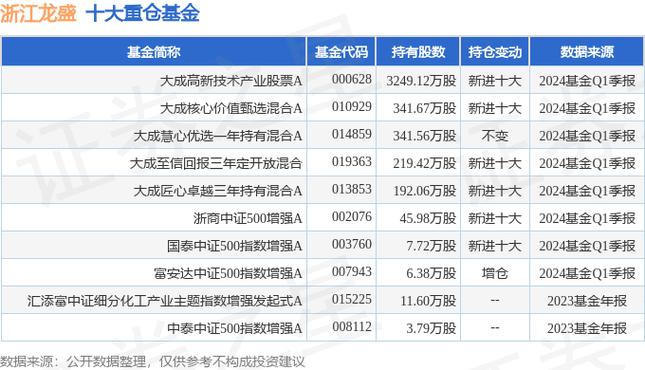Select the 持有股数 column header
Viewport: 645px width, 370px height.
tap(418, 52)
